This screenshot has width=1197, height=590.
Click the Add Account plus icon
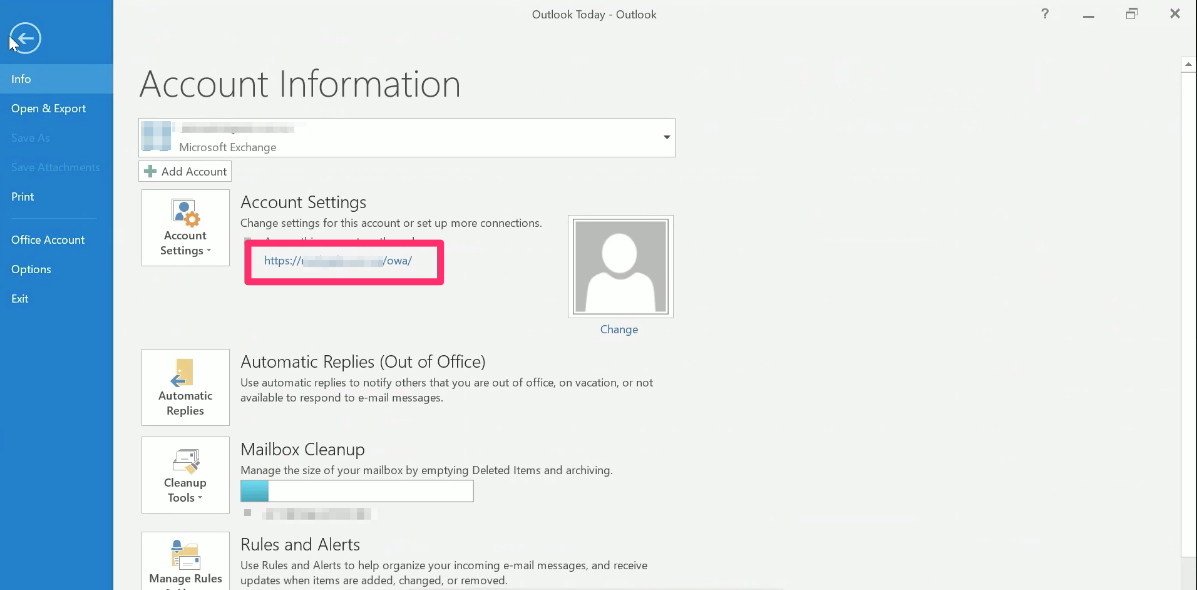click(x=148, y=171)
